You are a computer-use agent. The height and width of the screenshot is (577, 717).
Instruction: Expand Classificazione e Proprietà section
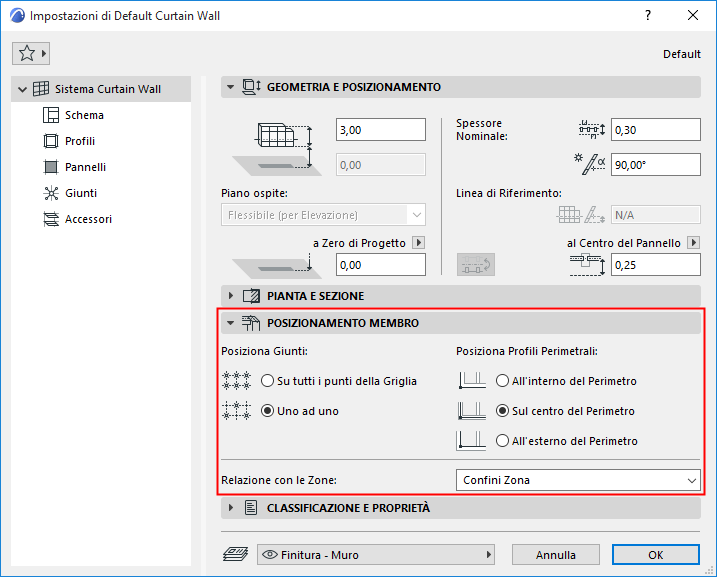pos(232,508)
